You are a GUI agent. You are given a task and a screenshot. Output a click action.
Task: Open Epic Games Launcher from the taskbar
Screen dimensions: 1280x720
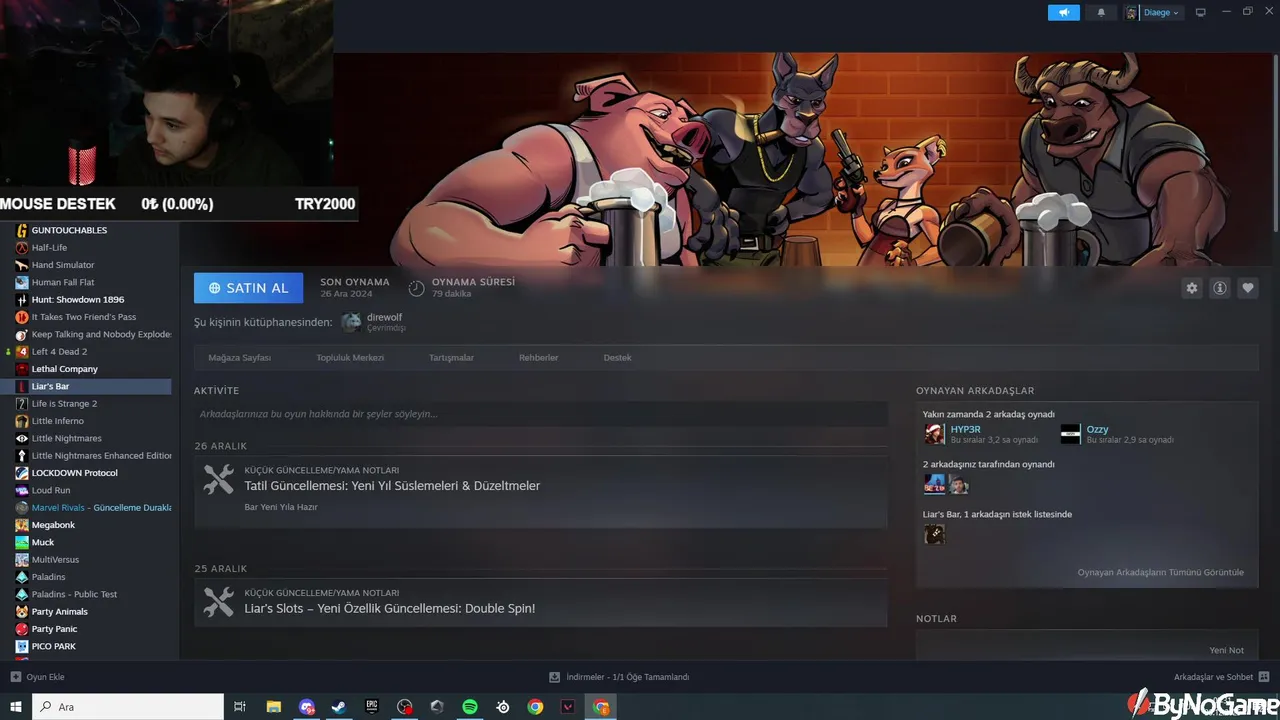pos(372,707)
